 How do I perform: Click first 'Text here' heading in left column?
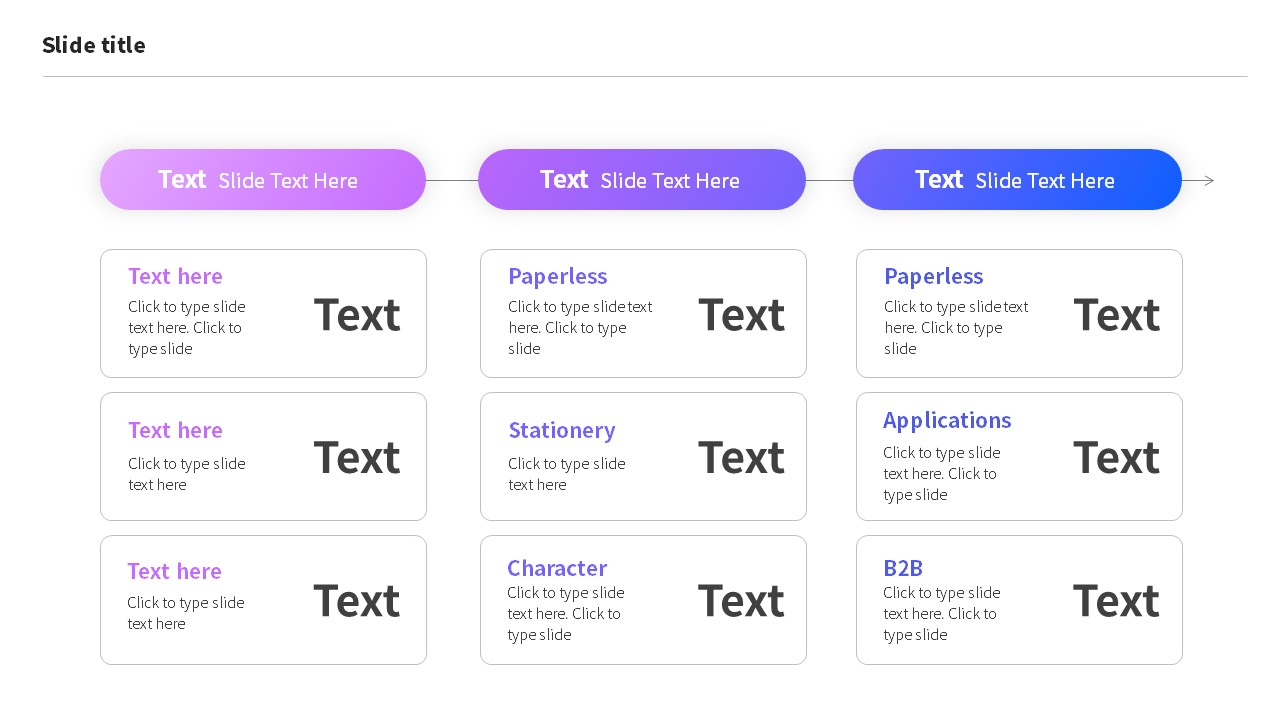pos(175,276)
